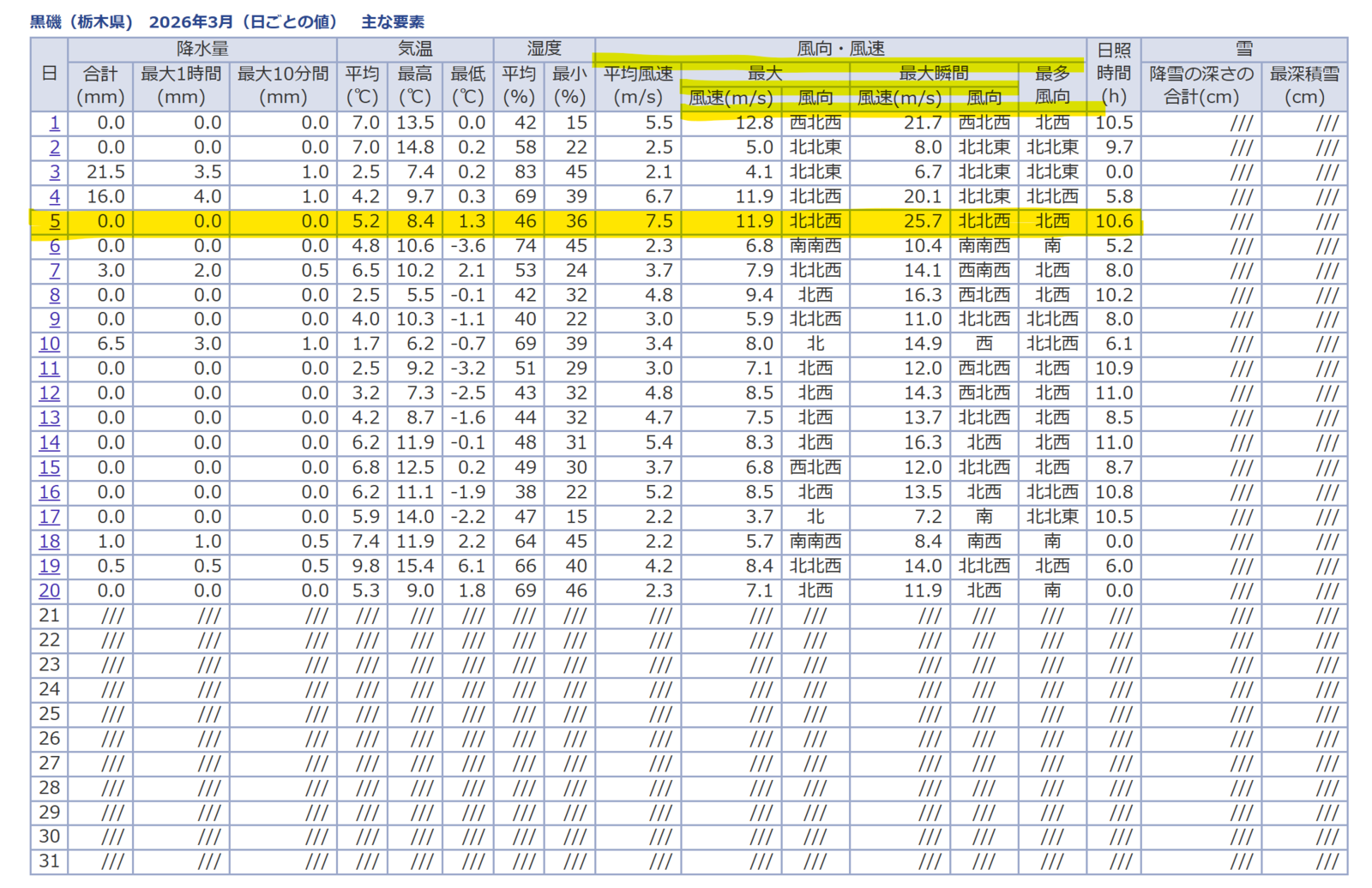Click the day 6 link
This screenshot has height=888, width=1372.
(55, 246)
